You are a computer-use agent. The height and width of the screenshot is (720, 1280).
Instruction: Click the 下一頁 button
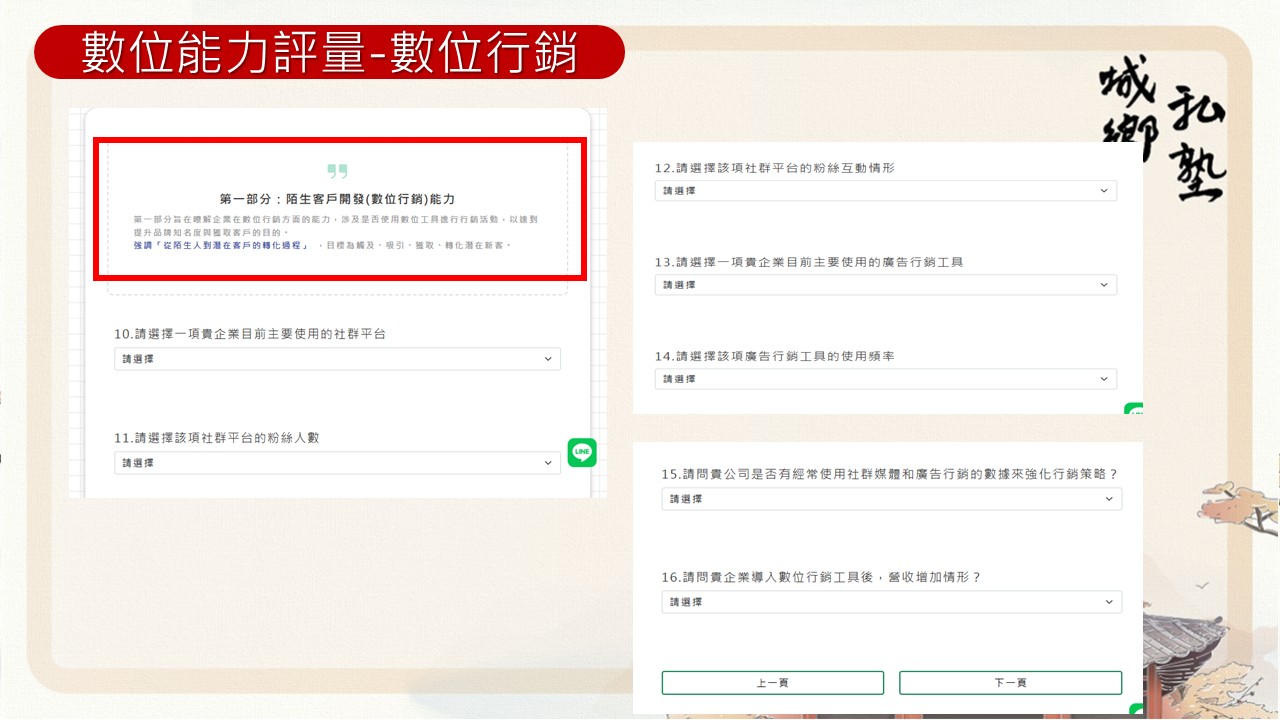point(1010,682)
